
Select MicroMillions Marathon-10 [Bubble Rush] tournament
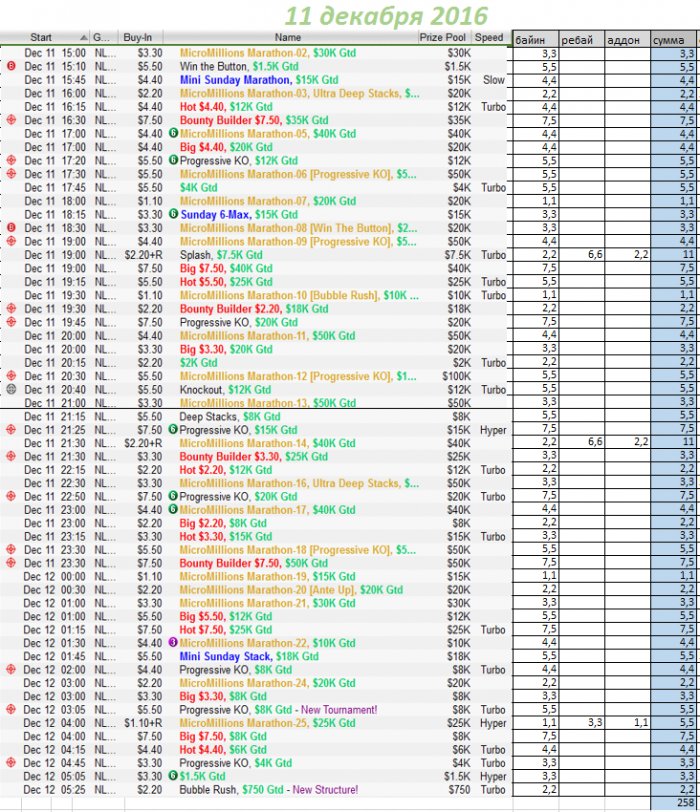click(299, 295)
